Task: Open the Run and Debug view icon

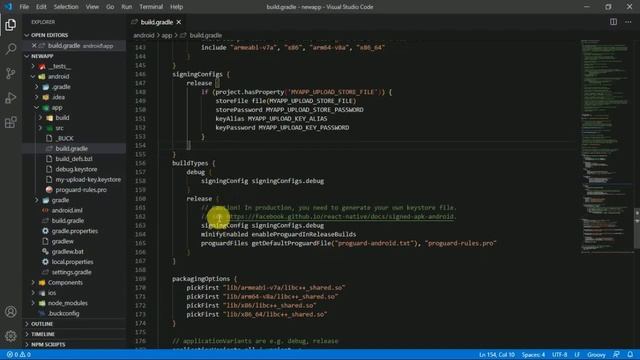Action: 11,98
